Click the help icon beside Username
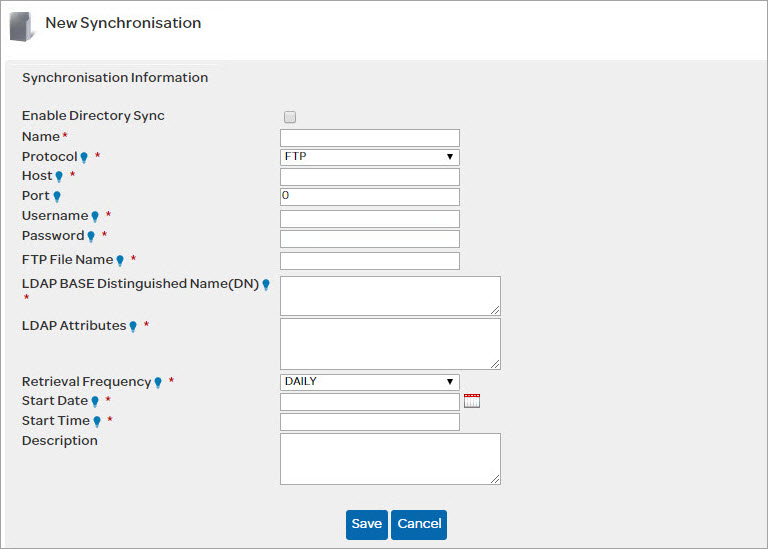This screenshot has width=768, height=549. [x=95, y=217]
